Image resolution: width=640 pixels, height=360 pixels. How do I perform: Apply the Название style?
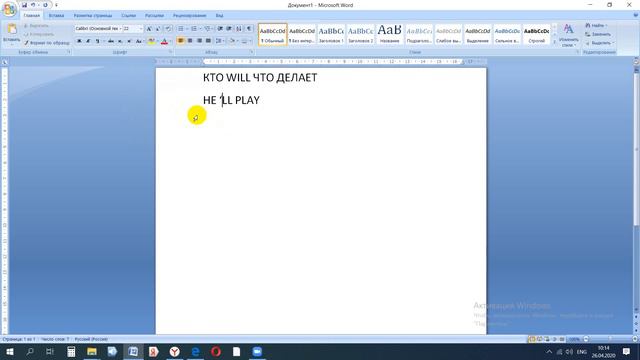389,34
